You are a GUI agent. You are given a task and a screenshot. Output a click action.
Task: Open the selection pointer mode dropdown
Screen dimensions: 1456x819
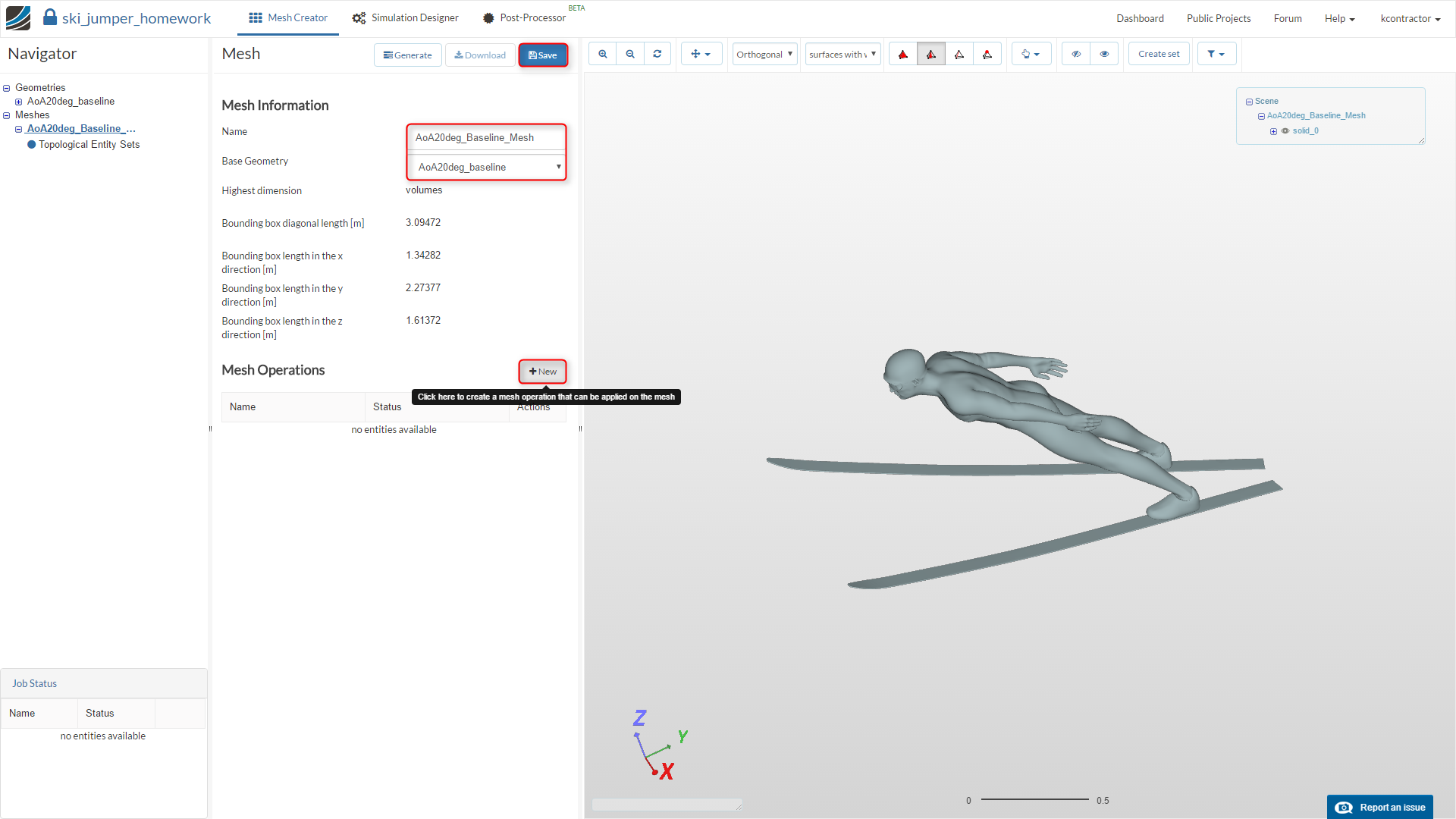point(1031,54)
